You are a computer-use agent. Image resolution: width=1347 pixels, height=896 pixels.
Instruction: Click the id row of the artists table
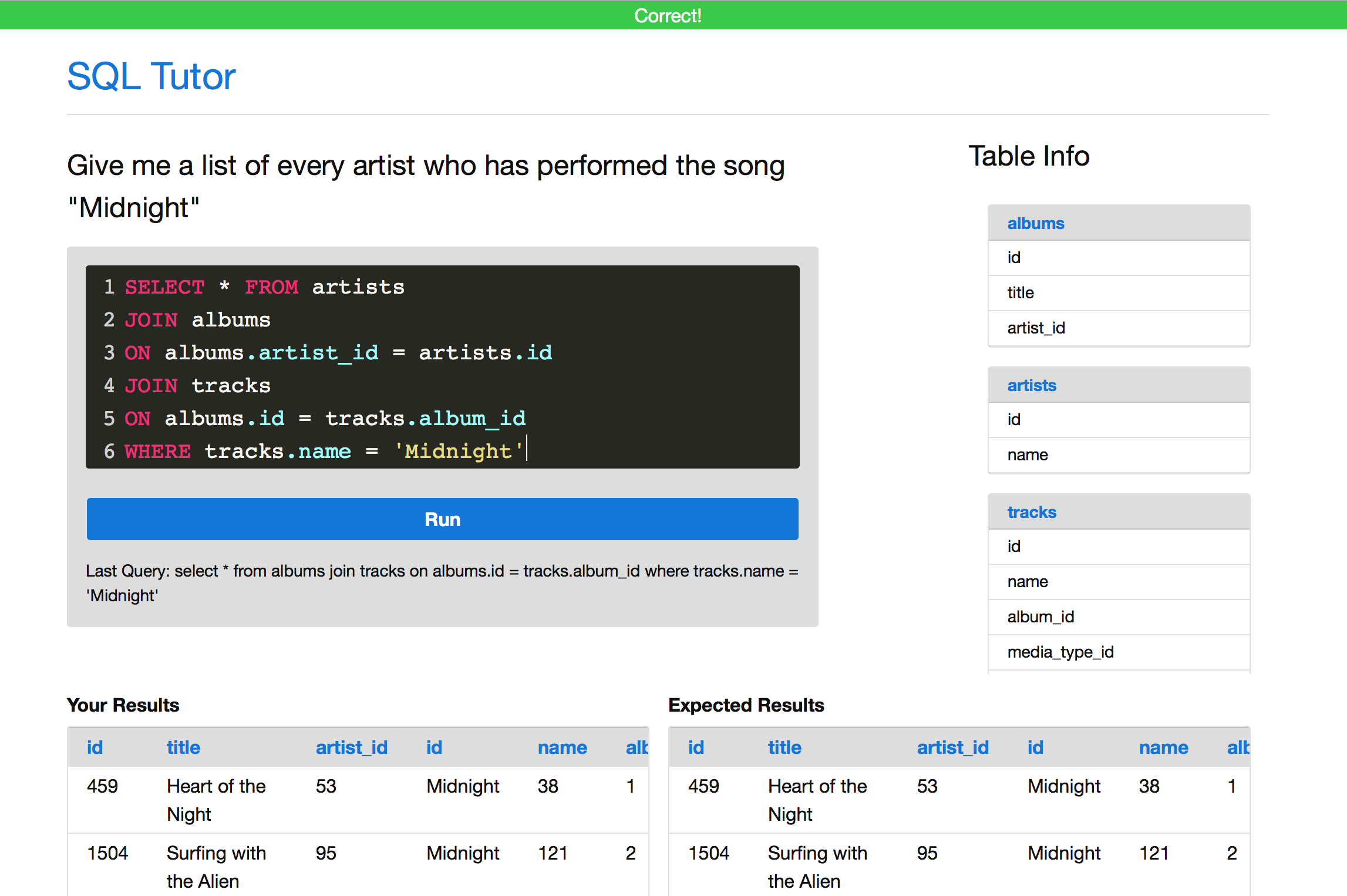tap(1119, 420)
